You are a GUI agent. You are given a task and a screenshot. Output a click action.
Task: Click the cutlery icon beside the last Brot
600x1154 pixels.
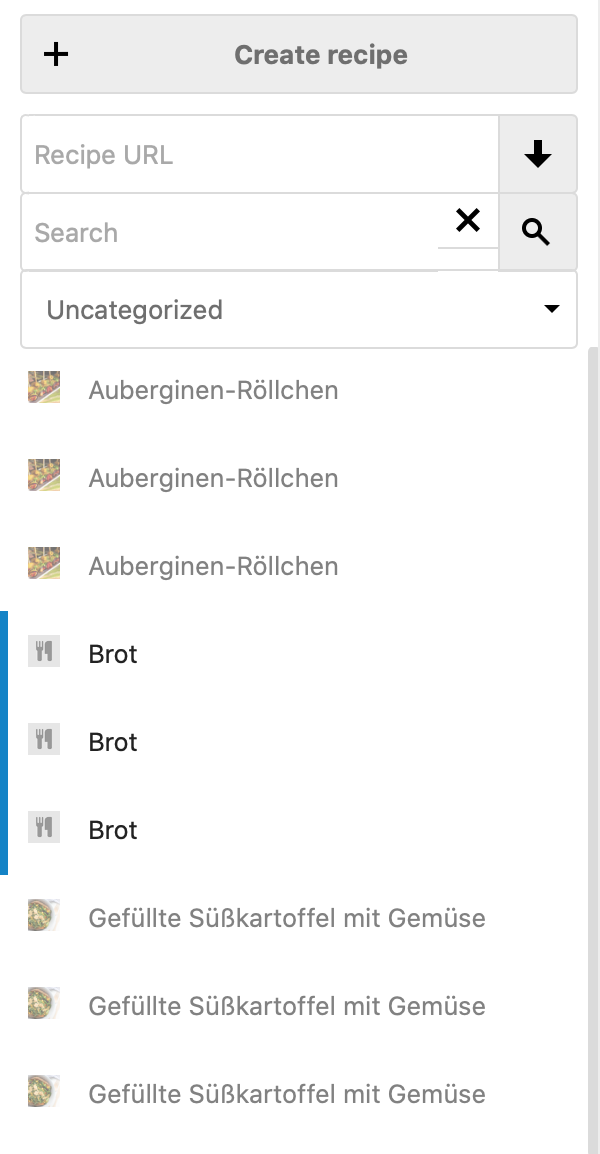43,829
